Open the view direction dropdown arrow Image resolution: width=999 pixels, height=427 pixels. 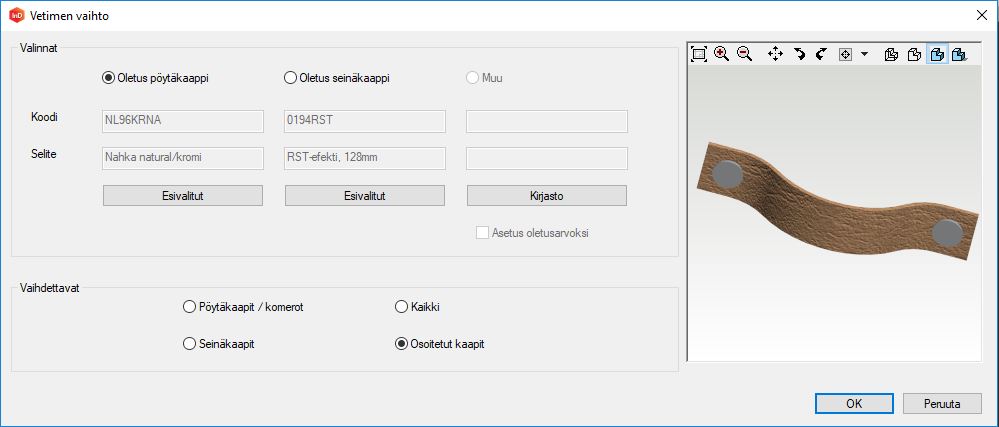tap(864, 54)
